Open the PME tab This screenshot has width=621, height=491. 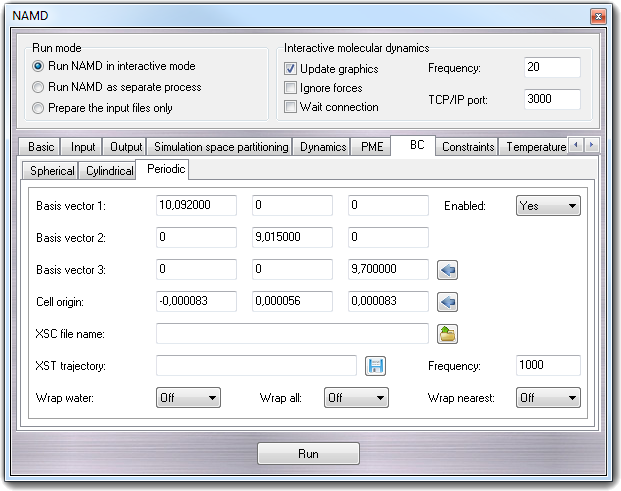(x=371, y=147)
